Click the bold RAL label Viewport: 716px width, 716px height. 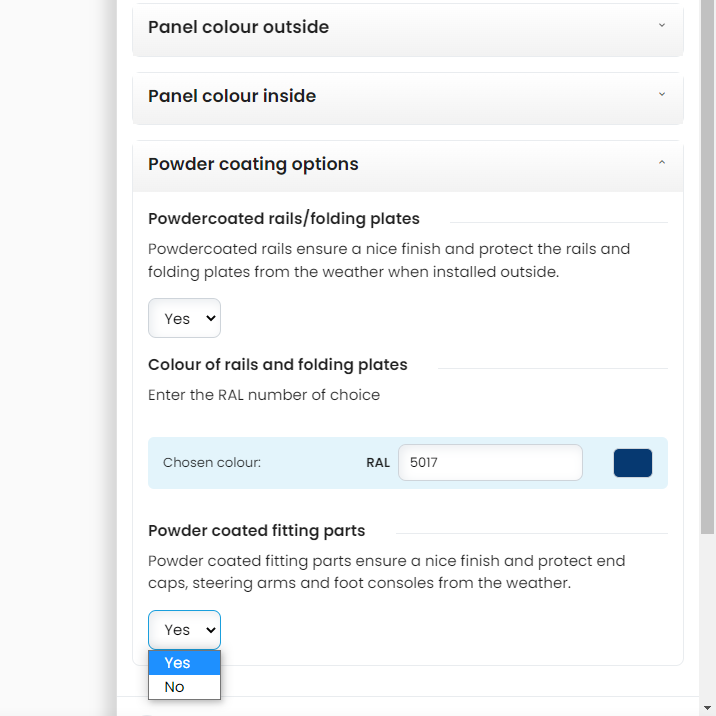378,463
